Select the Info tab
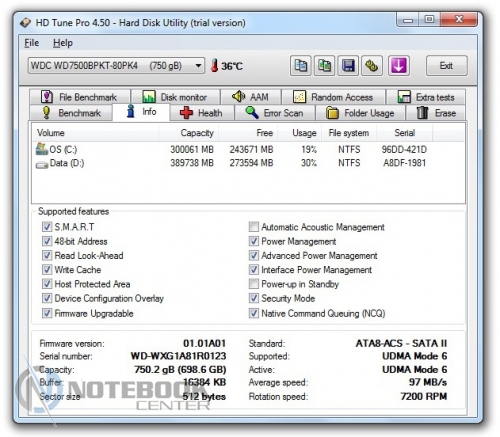This screenshot has height=437, width=500. pos(141,112)
